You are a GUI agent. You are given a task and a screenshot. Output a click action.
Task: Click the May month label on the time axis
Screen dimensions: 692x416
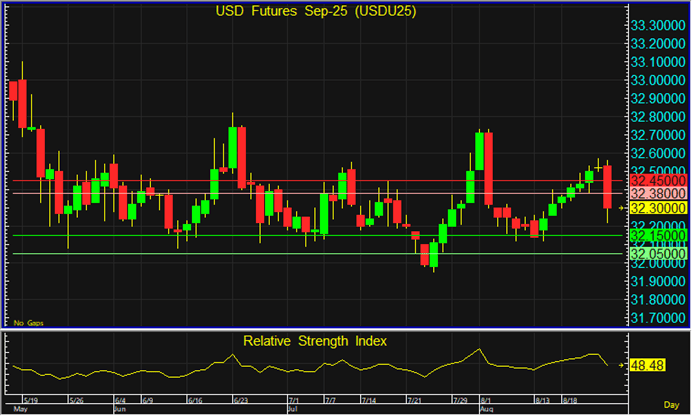pos(18,410)
